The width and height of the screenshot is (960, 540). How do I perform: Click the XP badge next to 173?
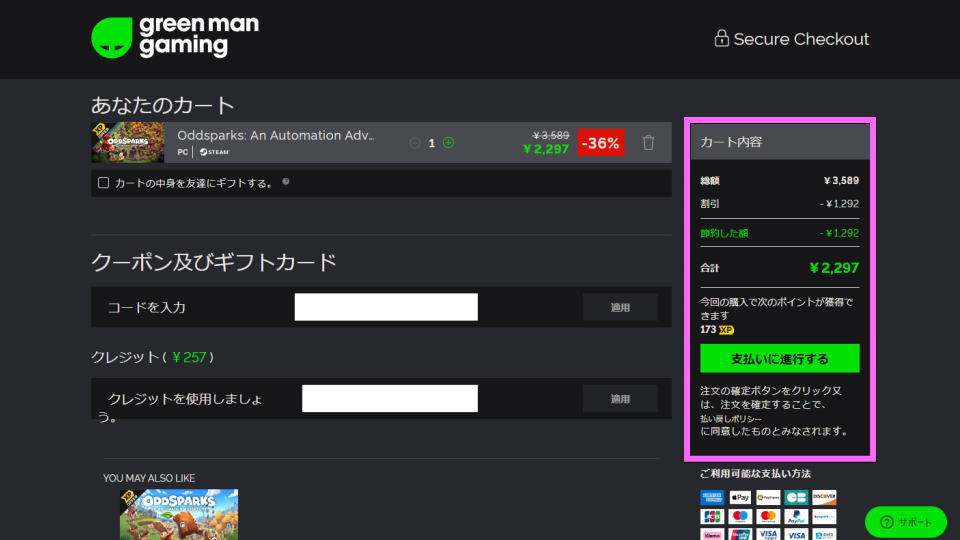click(726, 329)
